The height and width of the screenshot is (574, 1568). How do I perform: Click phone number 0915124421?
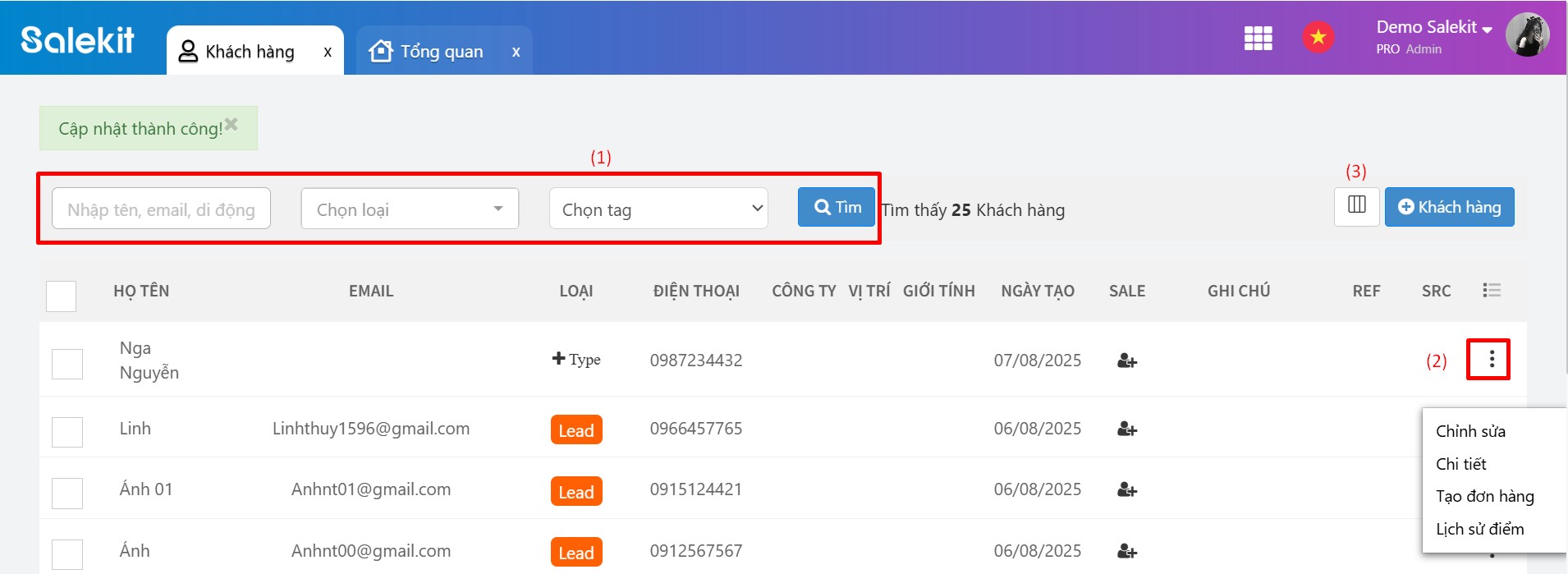696,489
